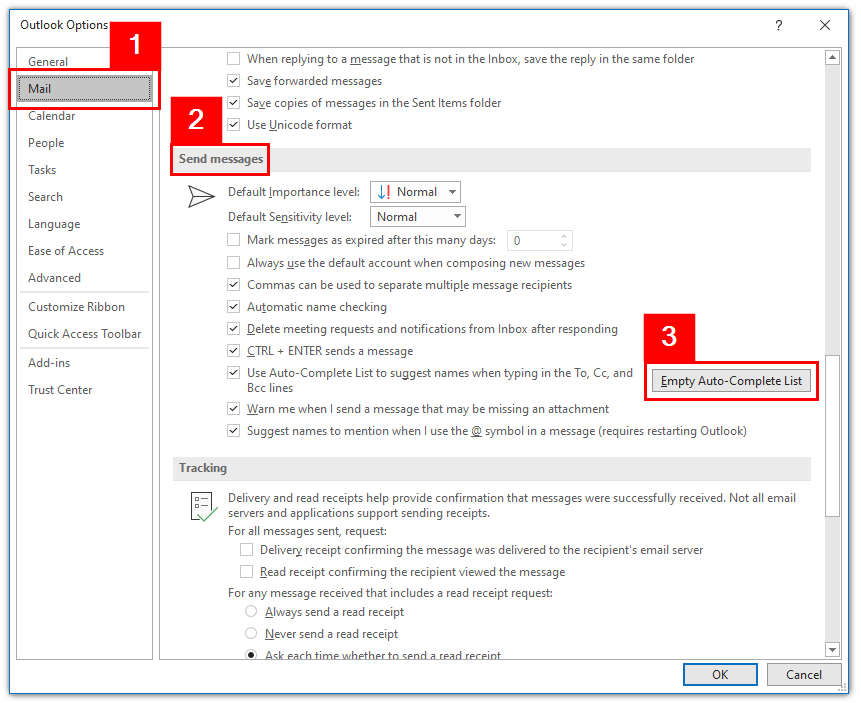This screenshot has width=861, height=703.
Task: Select the Advanced options category
Action: [x=54, y=278]
